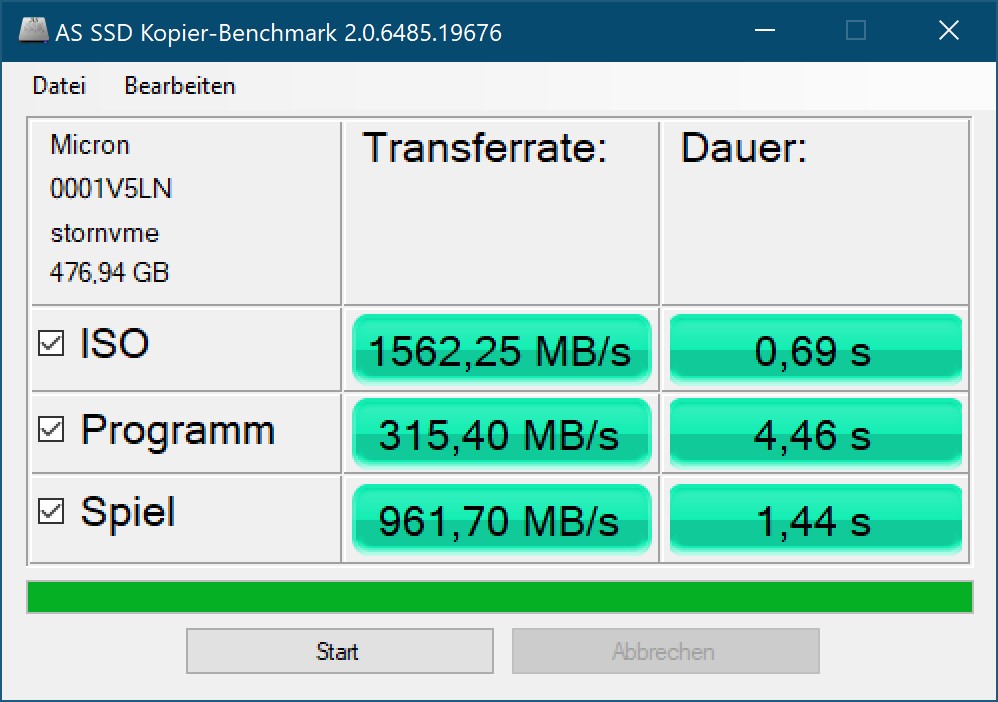Click the Abbrechen button

(665, 652)
